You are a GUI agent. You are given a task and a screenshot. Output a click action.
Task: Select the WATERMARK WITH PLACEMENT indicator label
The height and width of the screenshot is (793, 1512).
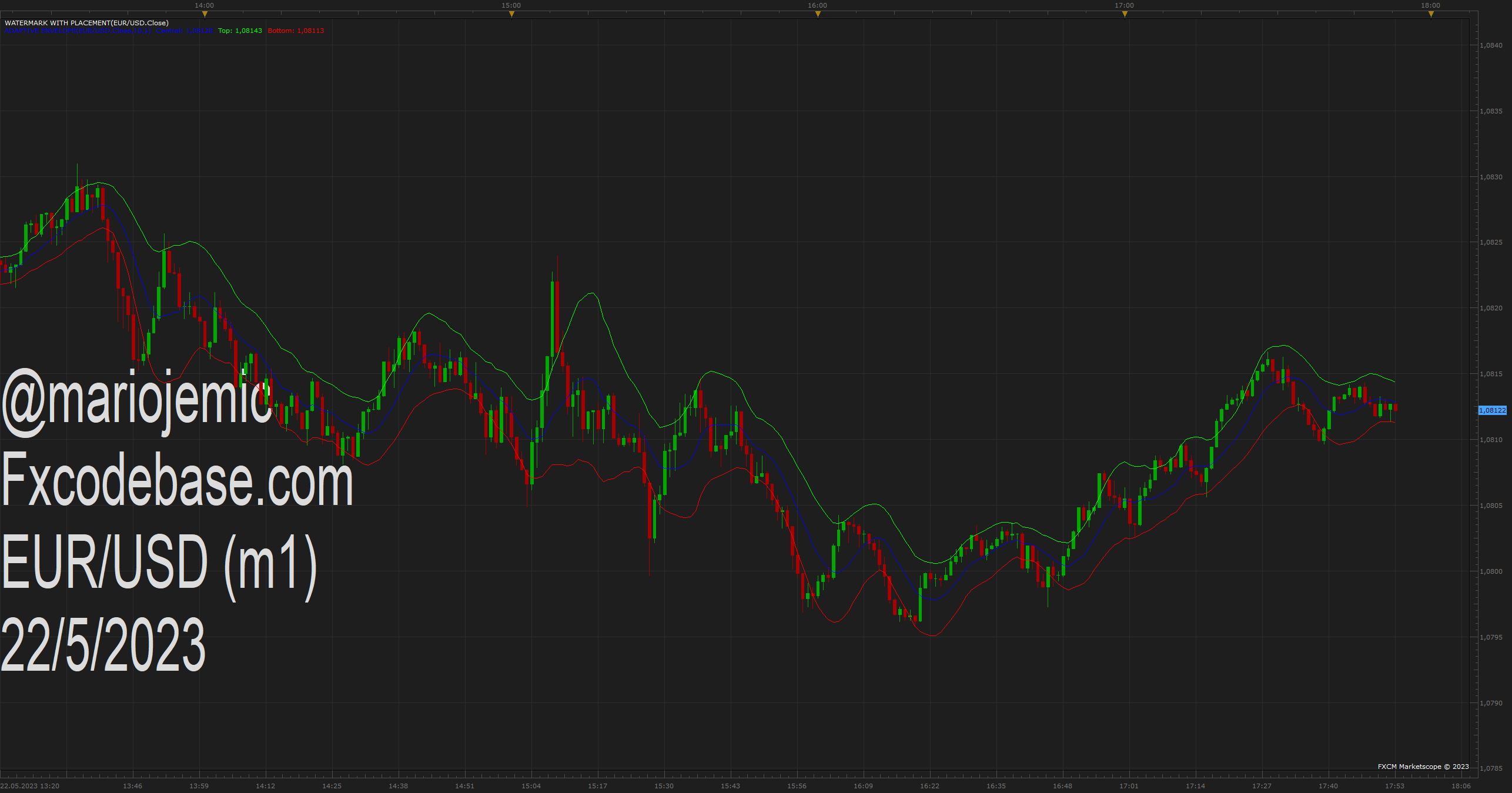pyautogui.click(x=86, y=23)
